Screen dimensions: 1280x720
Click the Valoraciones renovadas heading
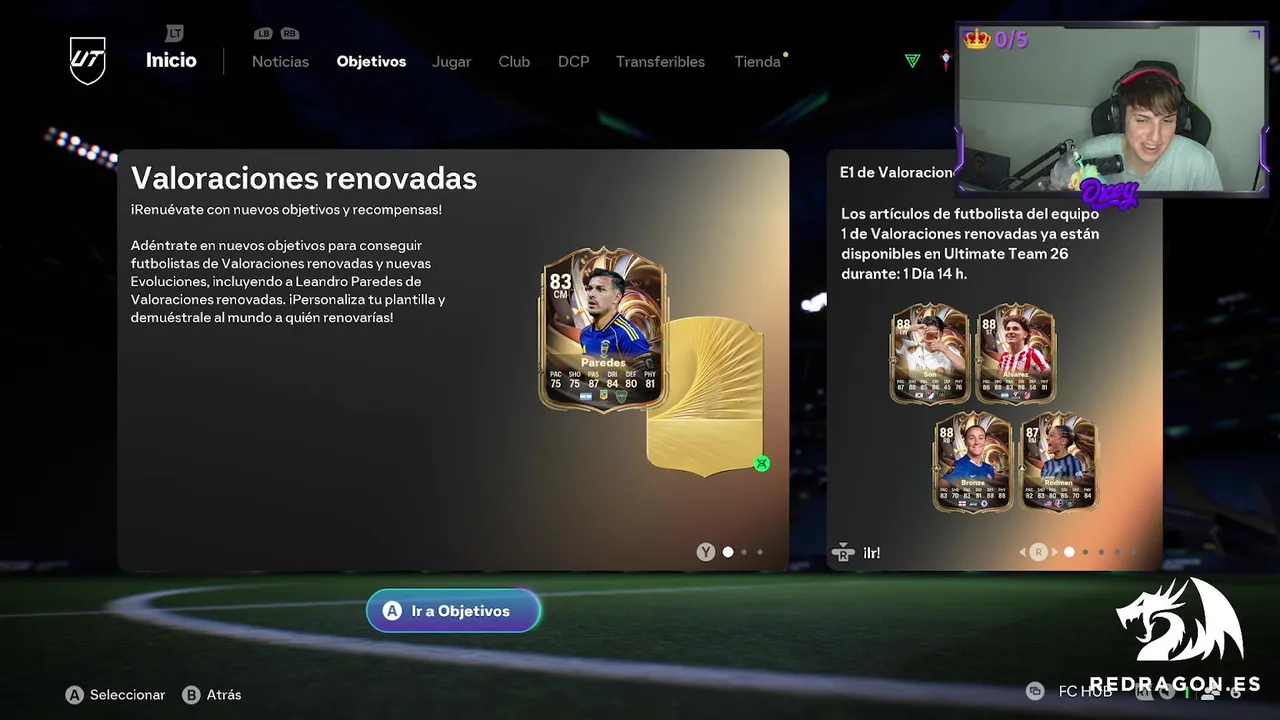pos(304,178)
